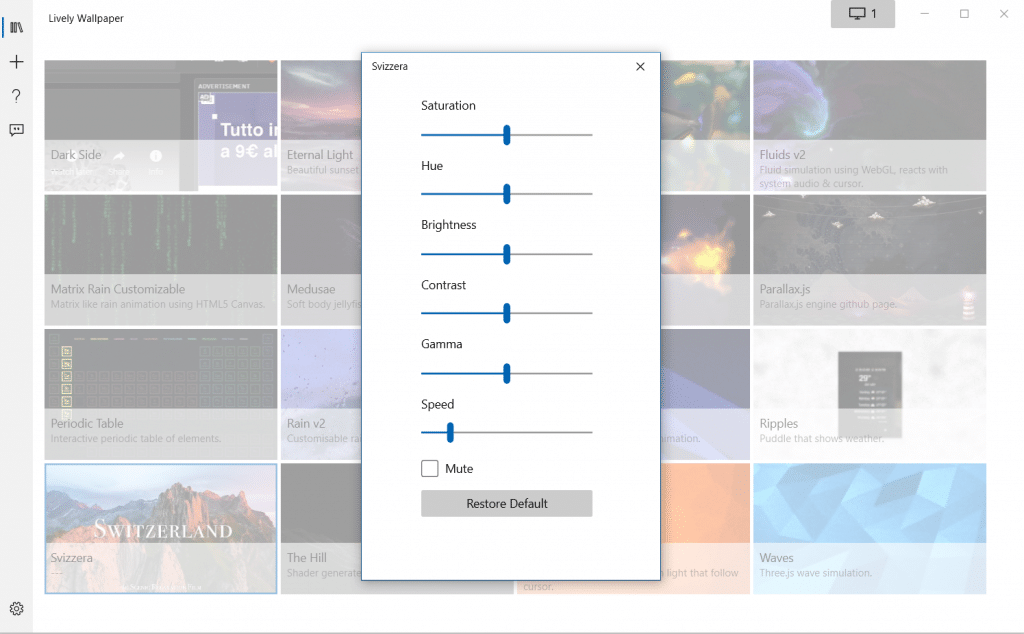Select the Rain v2 wallpaper
Viewport: 1024px width, 634px height.
pos(321,394)
